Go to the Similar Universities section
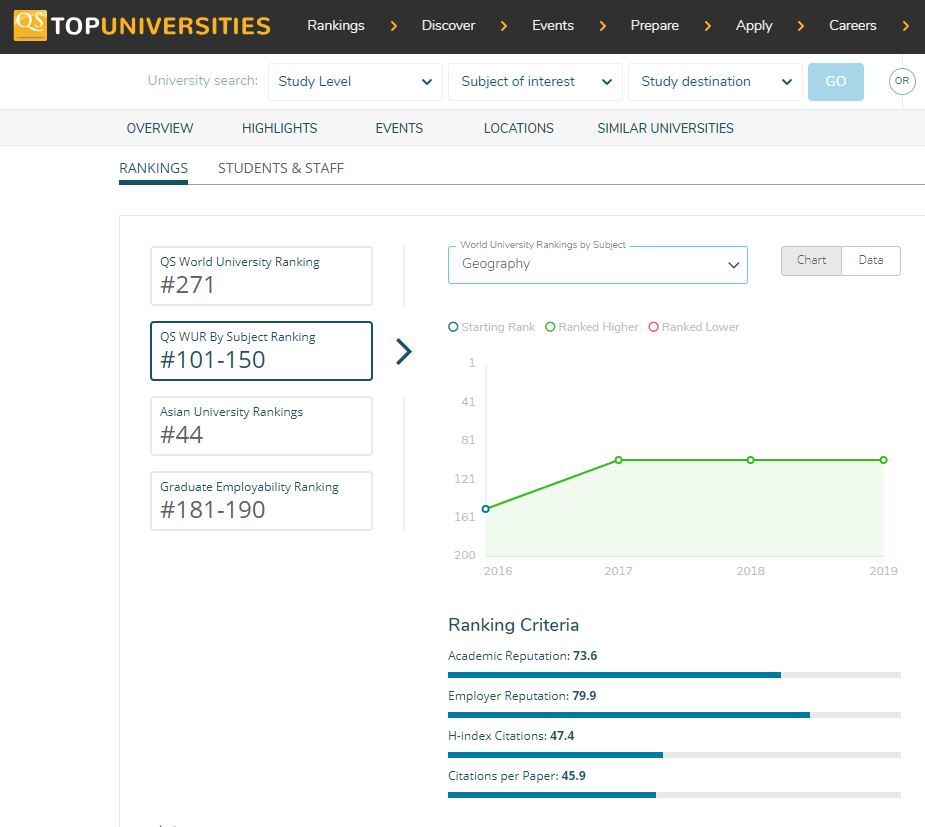 (x=665, y=128)
